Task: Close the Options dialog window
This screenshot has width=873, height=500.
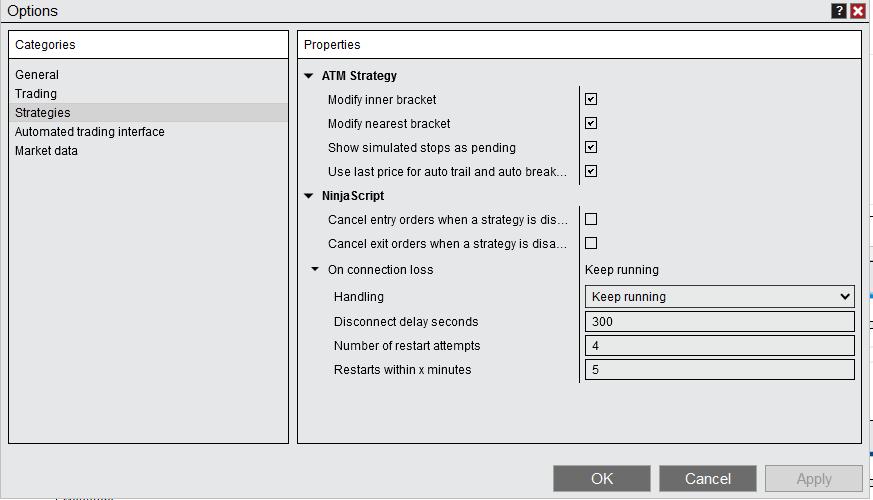Action: (x=858, y=11)
